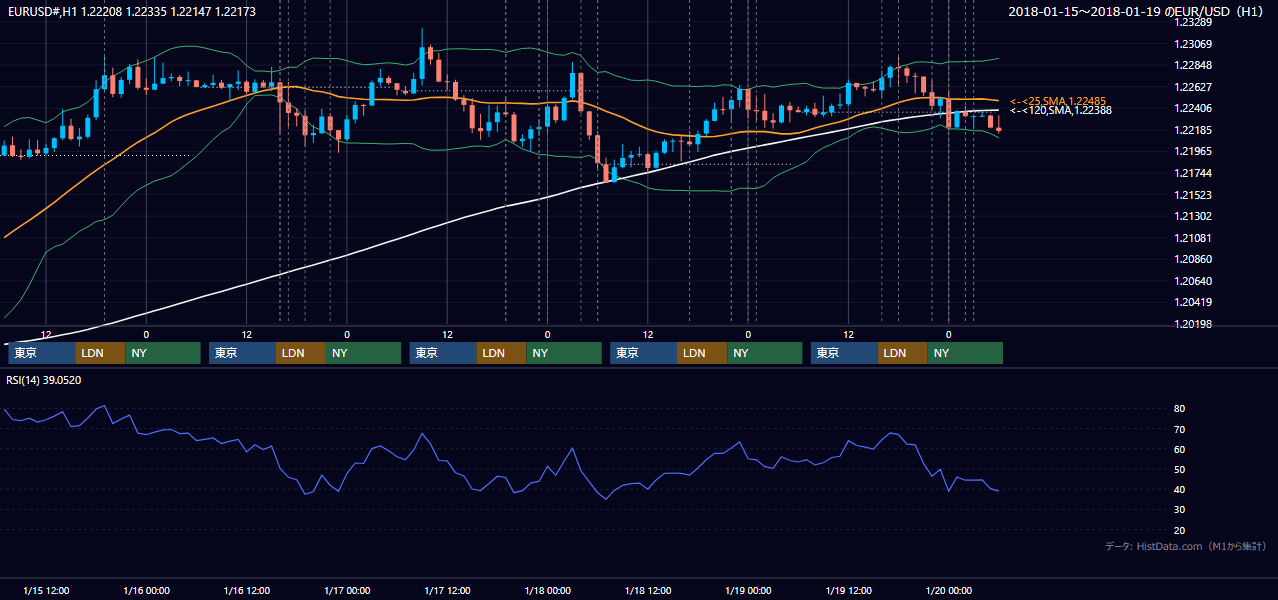Image resolution: width=1278 pixels, height=600 pixels.
Task: Click the 1/18 00:00 time axis label
Action: (547, 591)
